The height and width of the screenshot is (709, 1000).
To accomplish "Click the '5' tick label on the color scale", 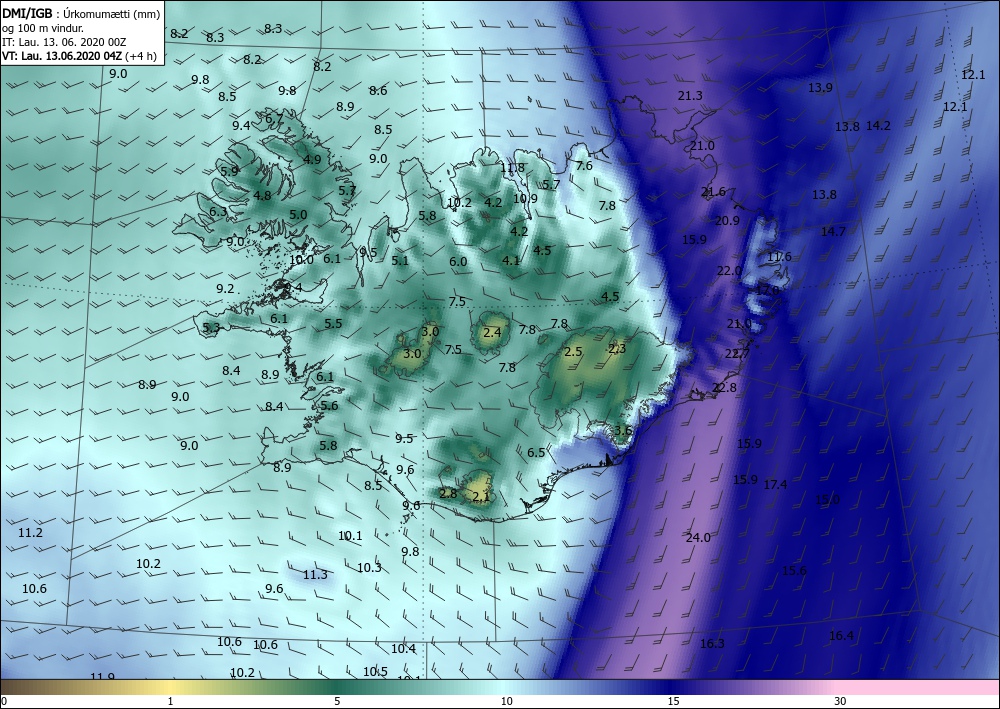I will tap(337, 702).
